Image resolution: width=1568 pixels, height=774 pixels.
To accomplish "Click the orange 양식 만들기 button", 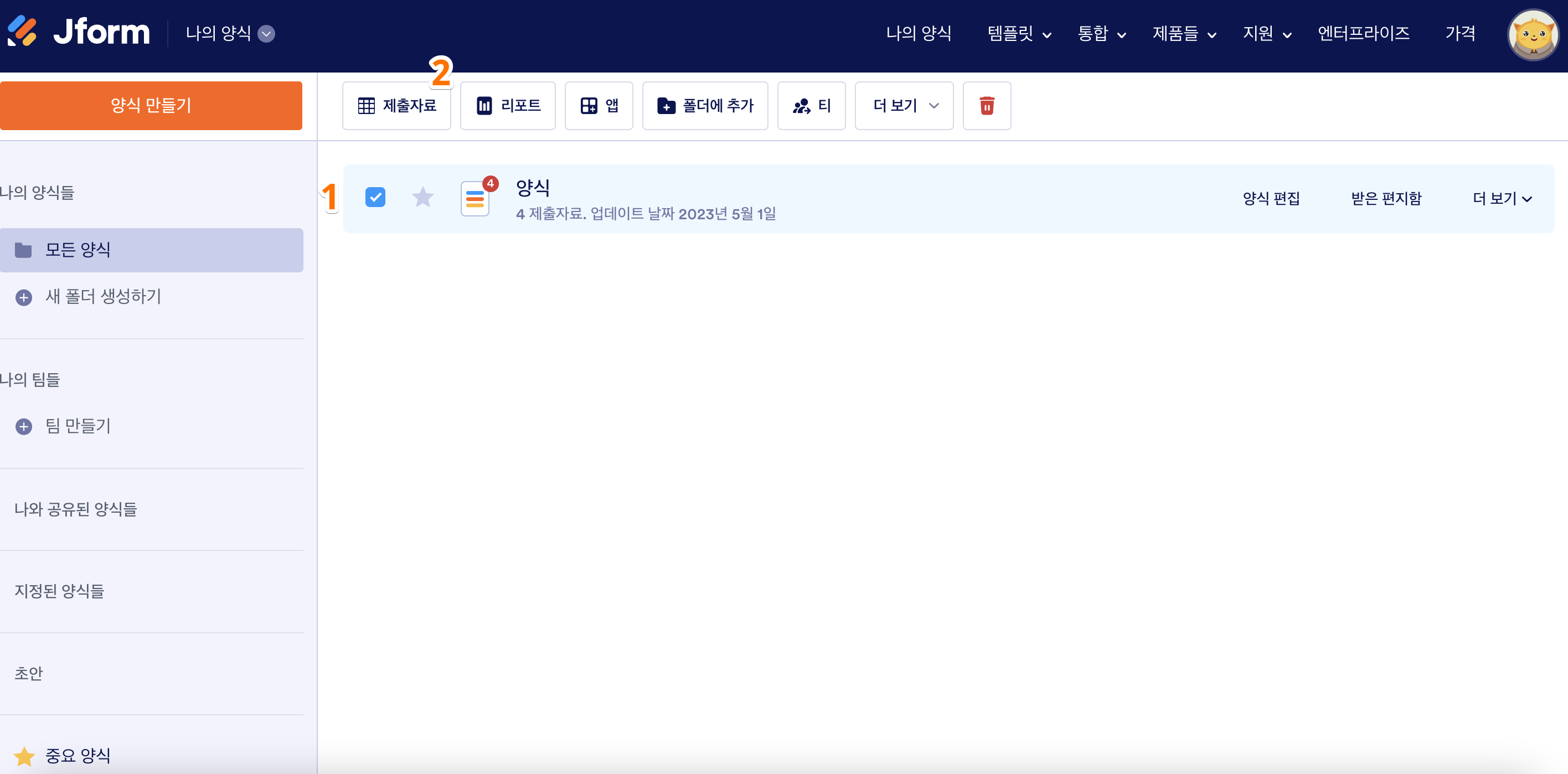I will coord(151,105).
